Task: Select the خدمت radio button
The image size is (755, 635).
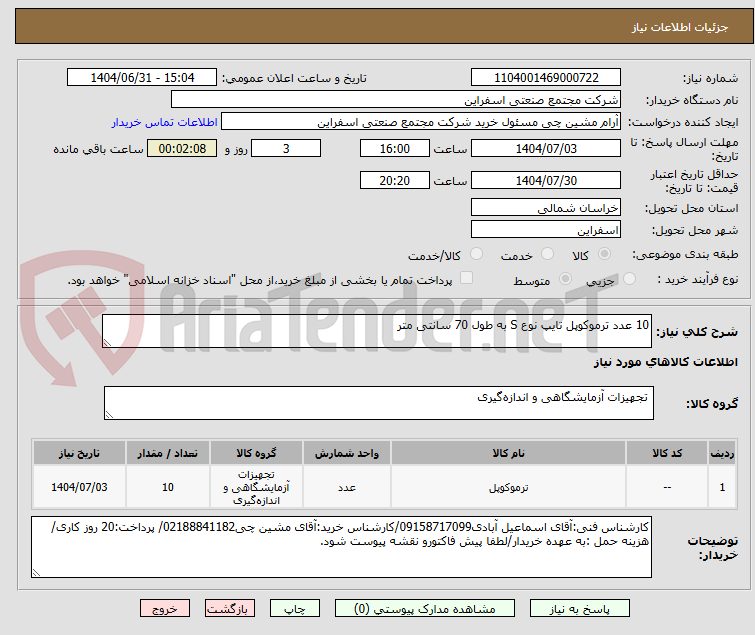Action: pos(547,253)
